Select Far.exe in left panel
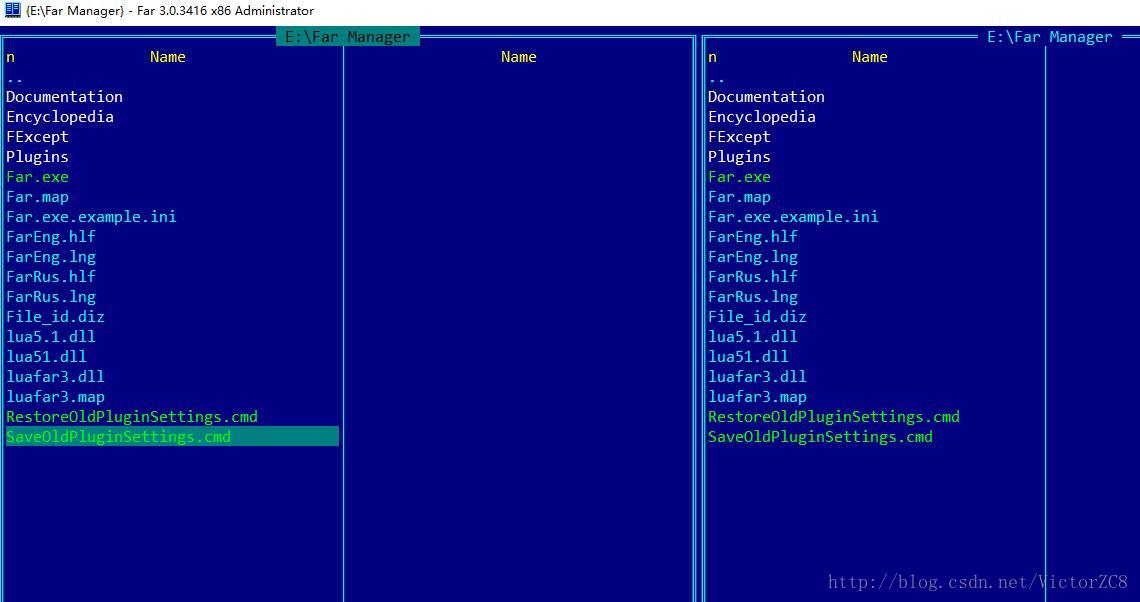This screenshot has height=602, width=1140. (38, 177)
